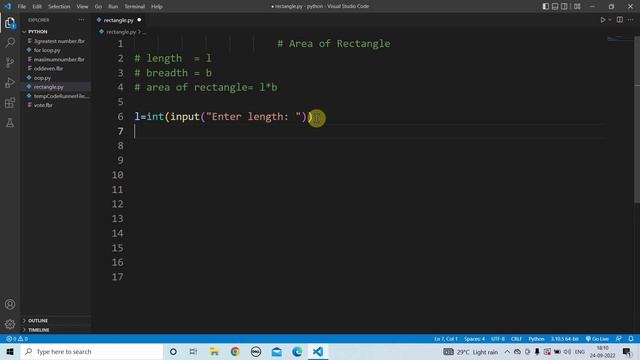Open the Manage gear icon

(10, 324)
